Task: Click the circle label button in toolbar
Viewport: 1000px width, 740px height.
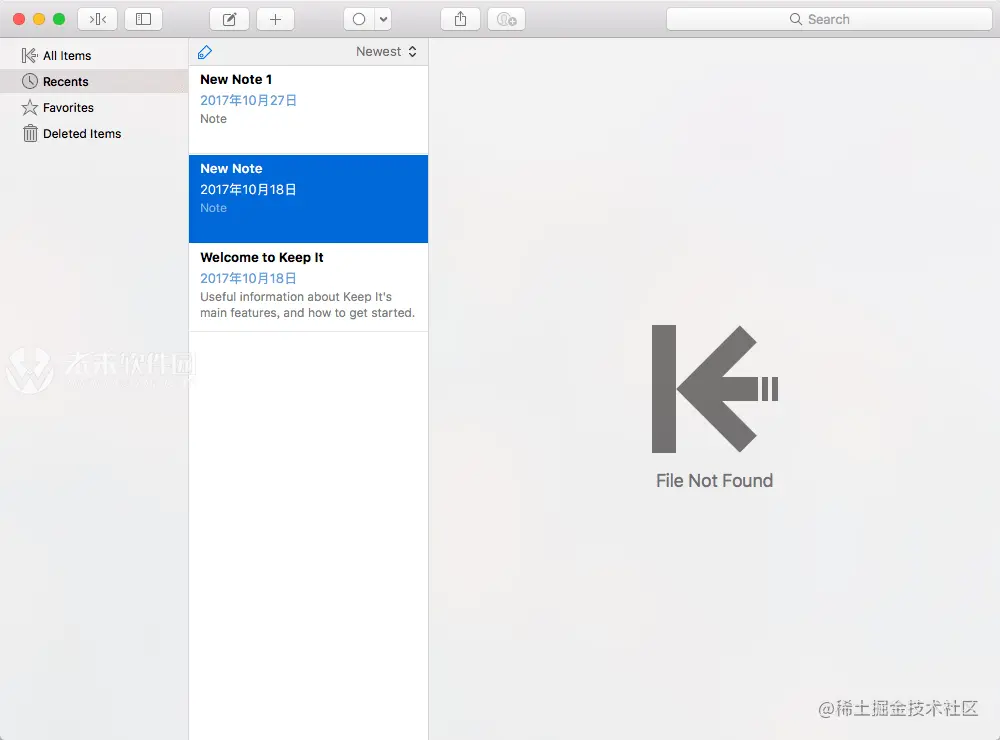Action: tap(359, 19)
